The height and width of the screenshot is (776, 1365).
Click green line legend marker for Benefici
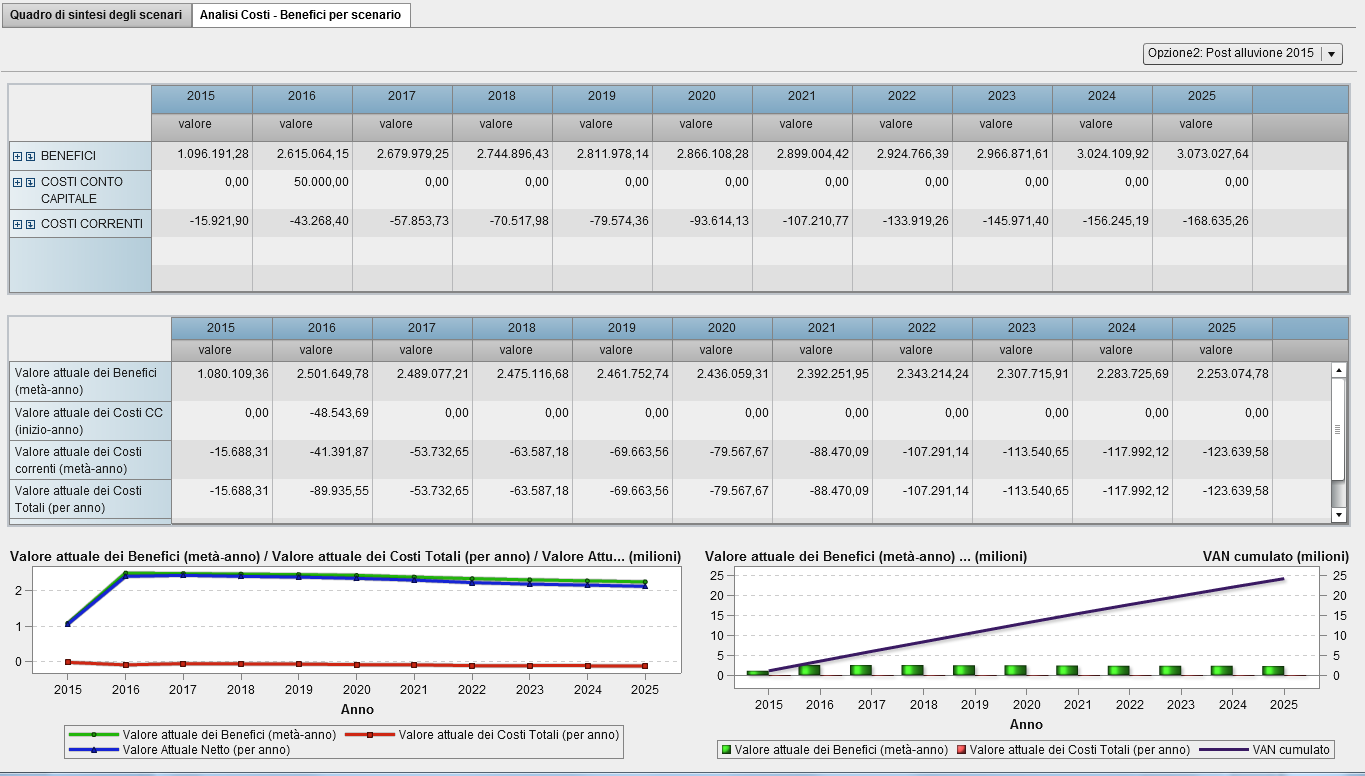93,734
